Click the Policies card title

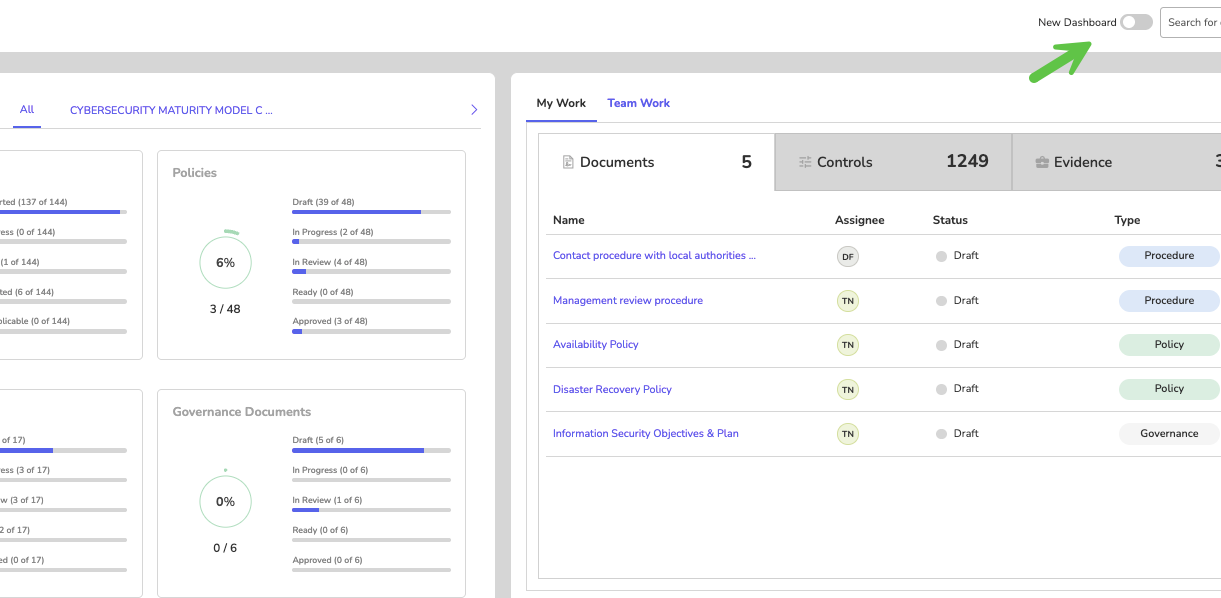tap(194, 173)
